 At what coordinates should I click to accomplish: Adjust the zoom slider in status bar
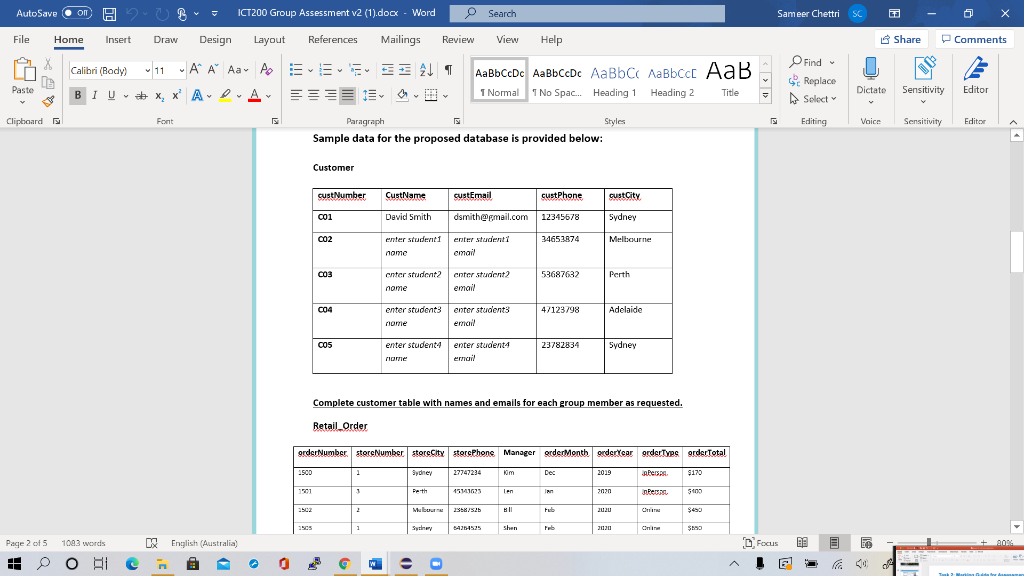click(x=930, y=543)
